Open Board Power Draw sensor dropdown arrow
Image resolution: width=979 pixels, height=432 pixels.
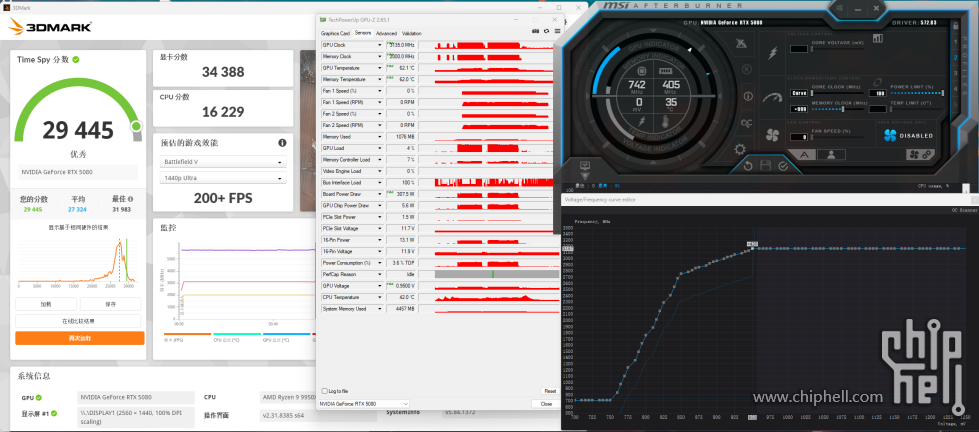click(379, 194)
